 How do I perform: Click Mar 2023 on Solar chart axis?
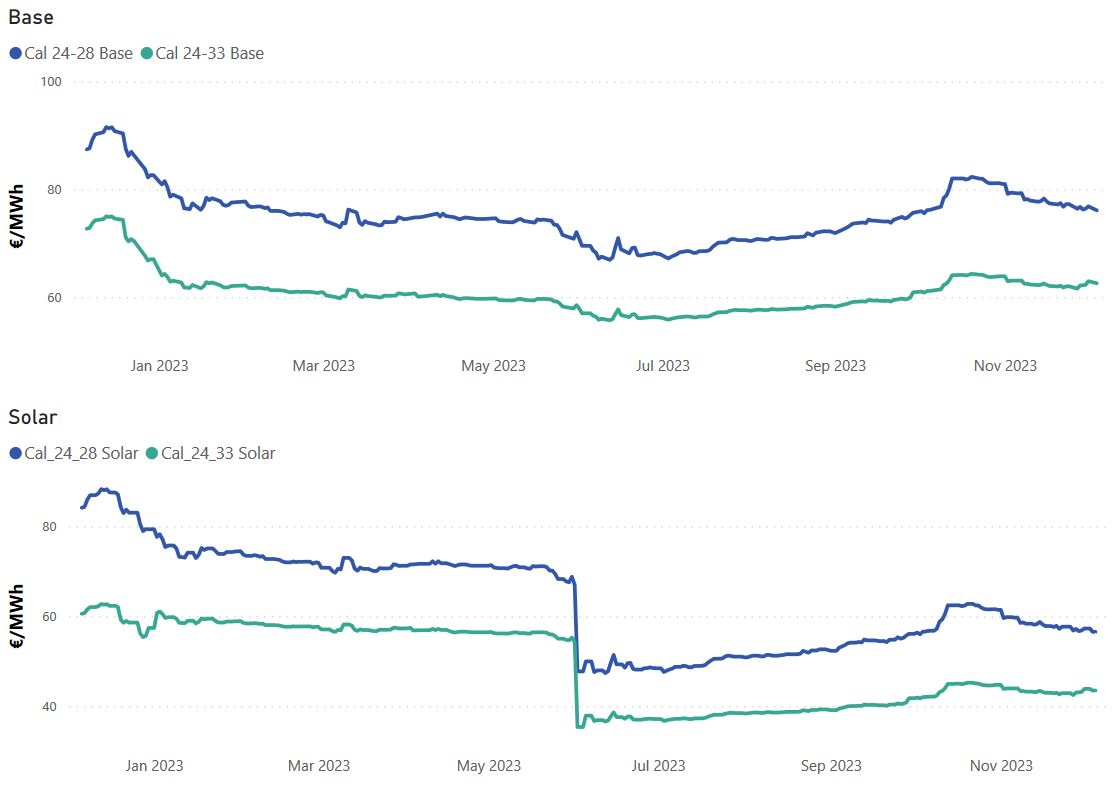click(x=319, y=766)
